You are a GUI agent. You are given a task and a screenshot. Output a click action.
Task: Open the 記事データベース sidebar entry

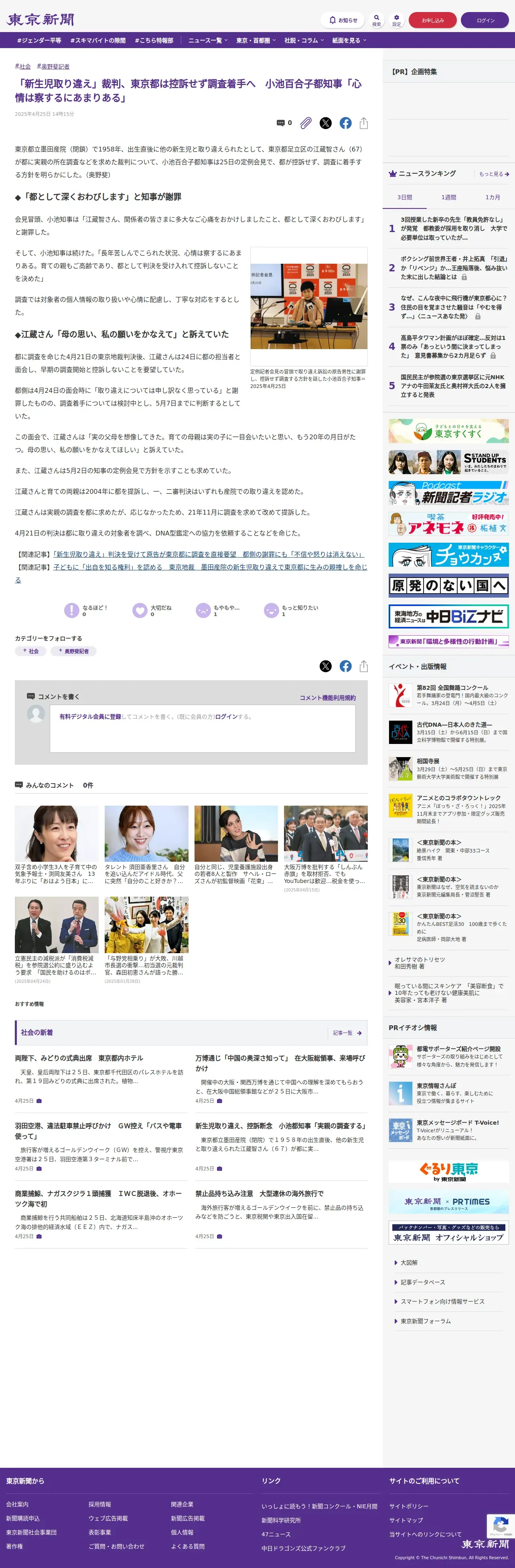(422, 1282)
